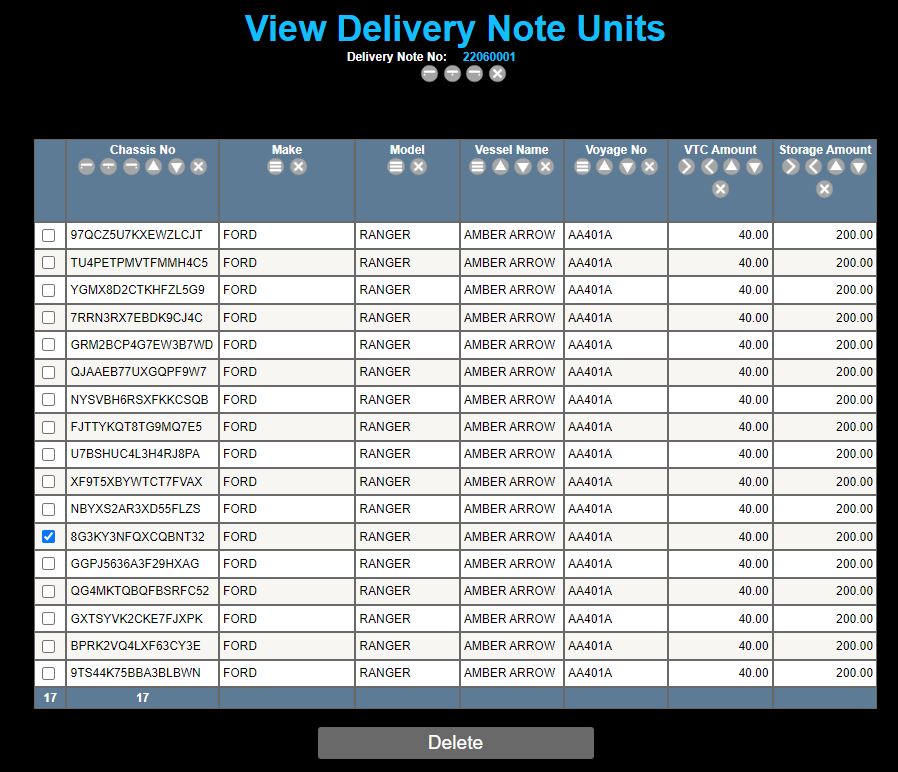Click VTC Amount 40.00 in 97QCZ5U7KXEWZLCJT row
This screenshot has height=772, width=898.
point(753,235)
